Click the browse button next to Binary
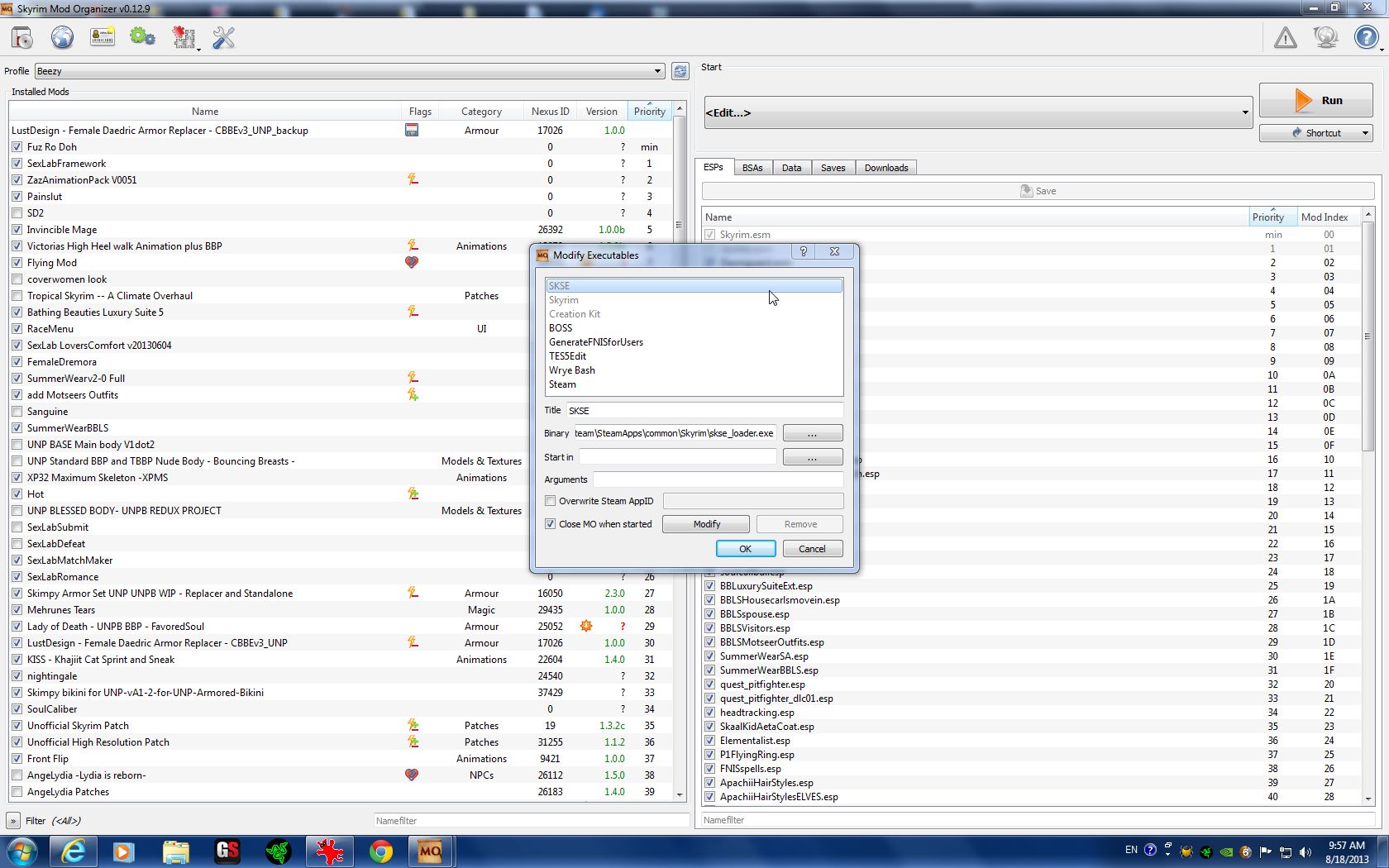Viewport: 1389px width, 868px height. click(x=812, y=433)
